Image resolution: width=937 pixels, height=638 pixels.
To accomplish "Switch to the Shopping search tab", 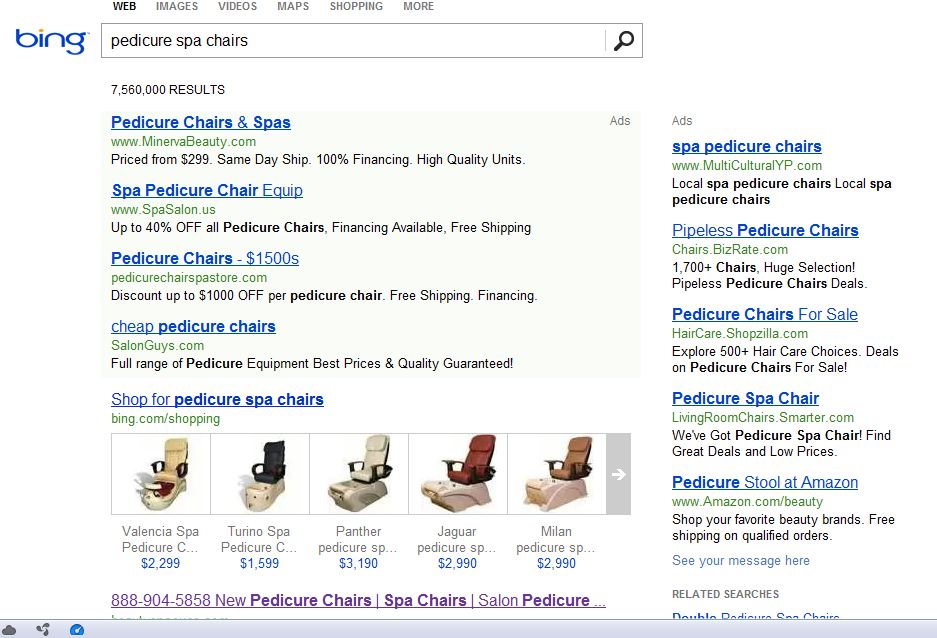I will tap(356, 6).
